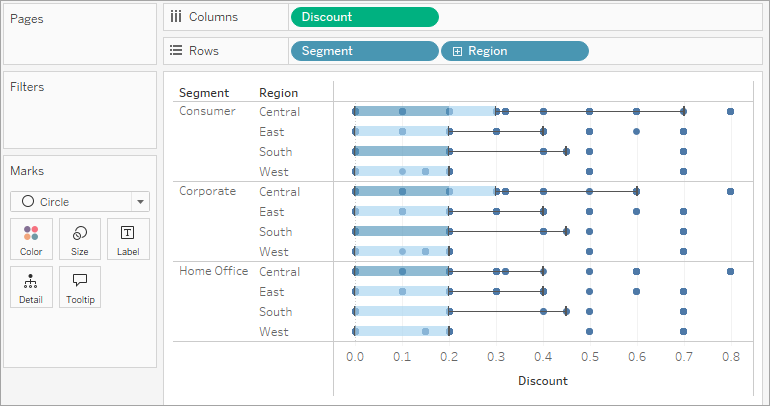Open the Label marks card
Image resolution: width=770 pixels, height=406 pixels.
pos(128,239)
